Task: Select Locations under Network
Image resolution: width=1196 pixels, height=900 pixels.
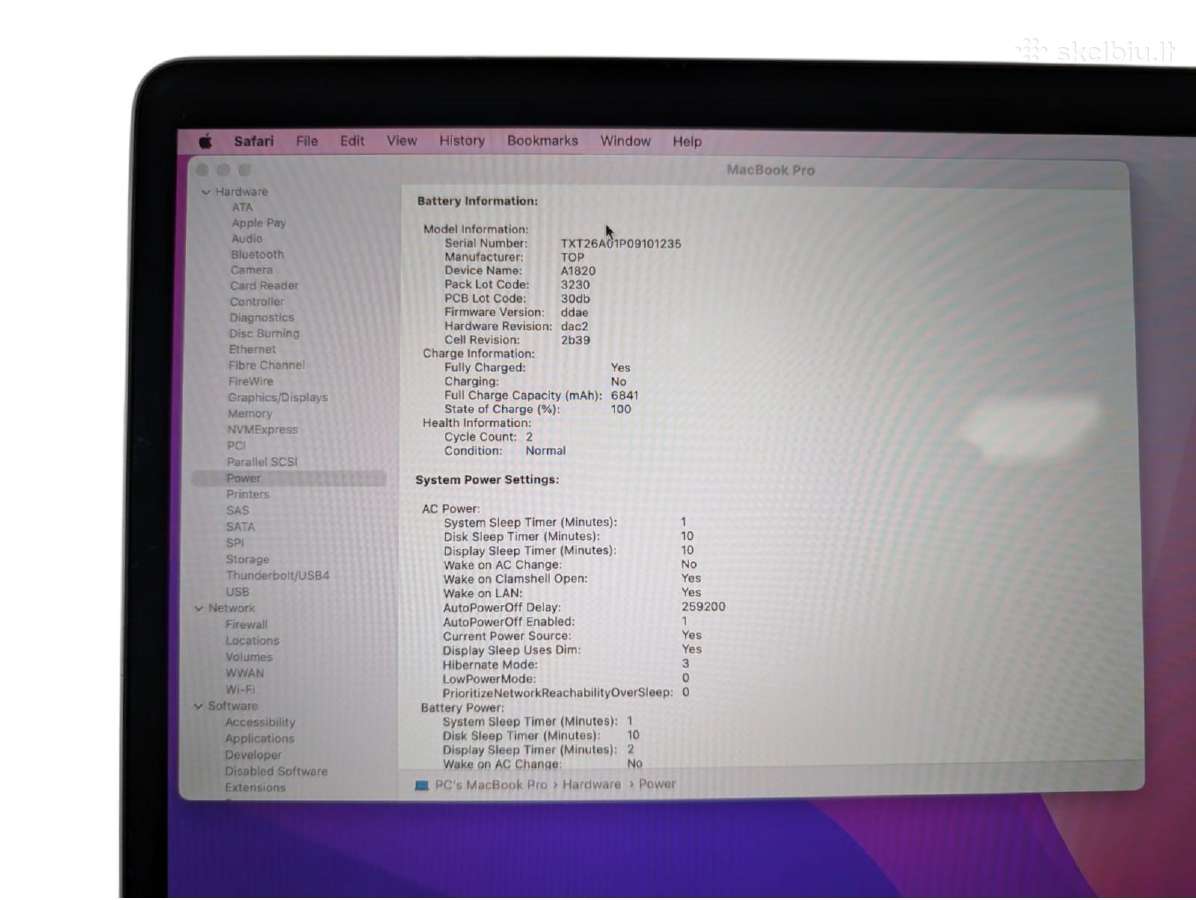Action: [x=252, y=641]
